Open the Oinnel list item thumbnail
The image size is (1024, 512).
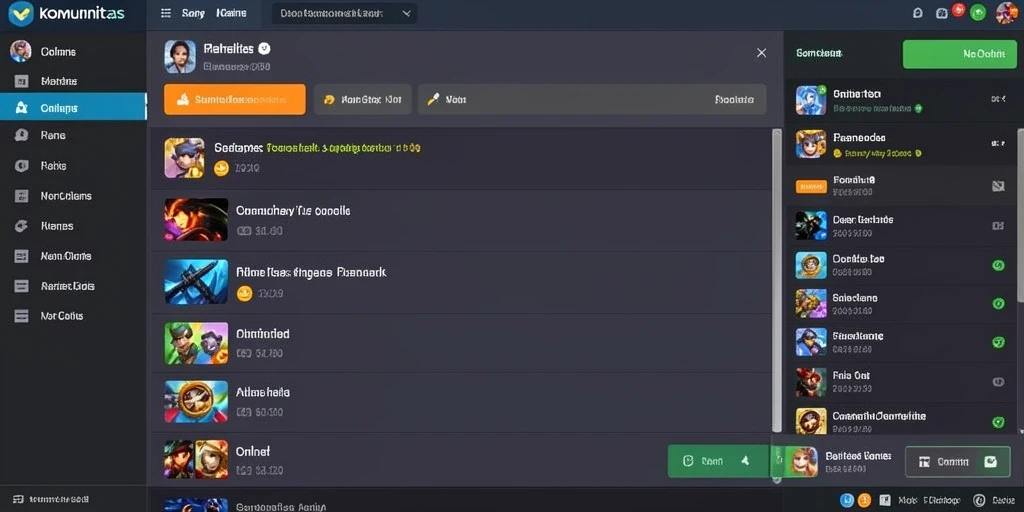[x=197, y=459]
